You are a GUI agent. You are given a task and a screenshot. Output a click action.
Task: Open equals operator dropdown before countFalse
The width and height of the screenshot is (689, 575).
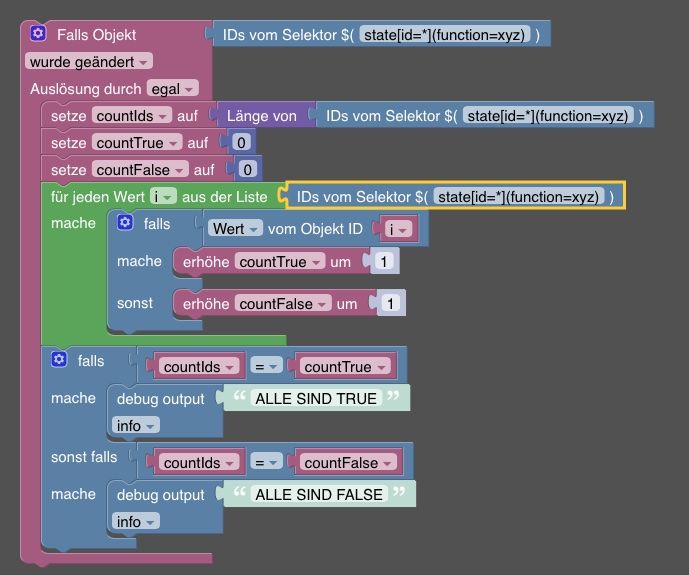click(266, 463)
